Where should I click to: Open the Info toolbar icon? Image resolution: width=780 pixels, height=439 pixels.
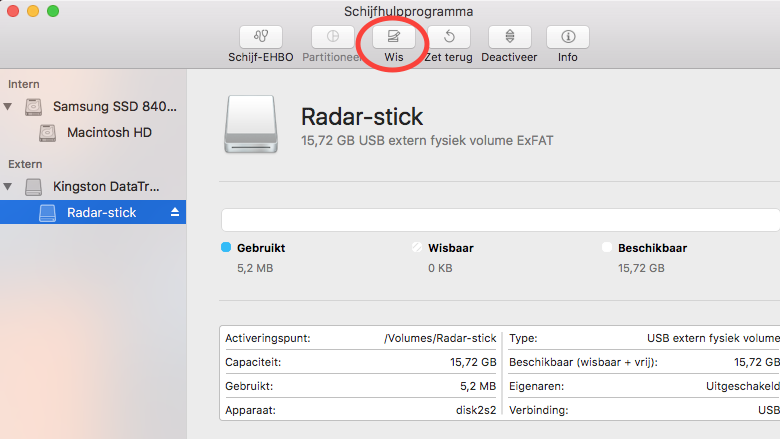tap(568, 37)
